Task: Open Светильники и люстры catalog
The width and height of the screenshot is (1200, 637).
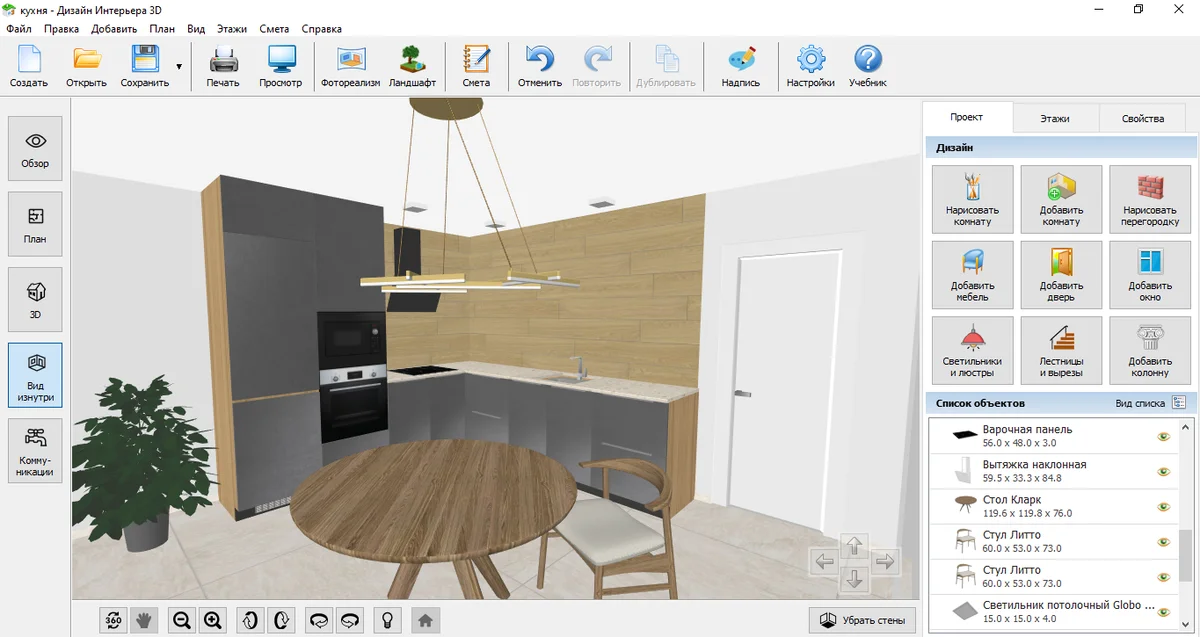Action: tap(972, 350)
